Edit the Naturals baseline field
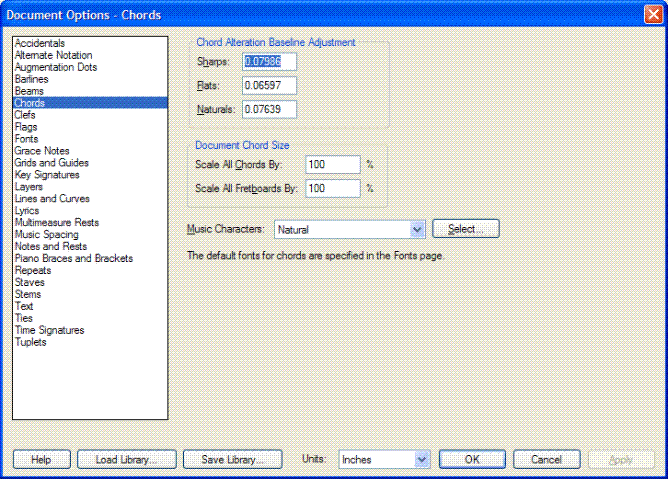 (x=268, y=110)
